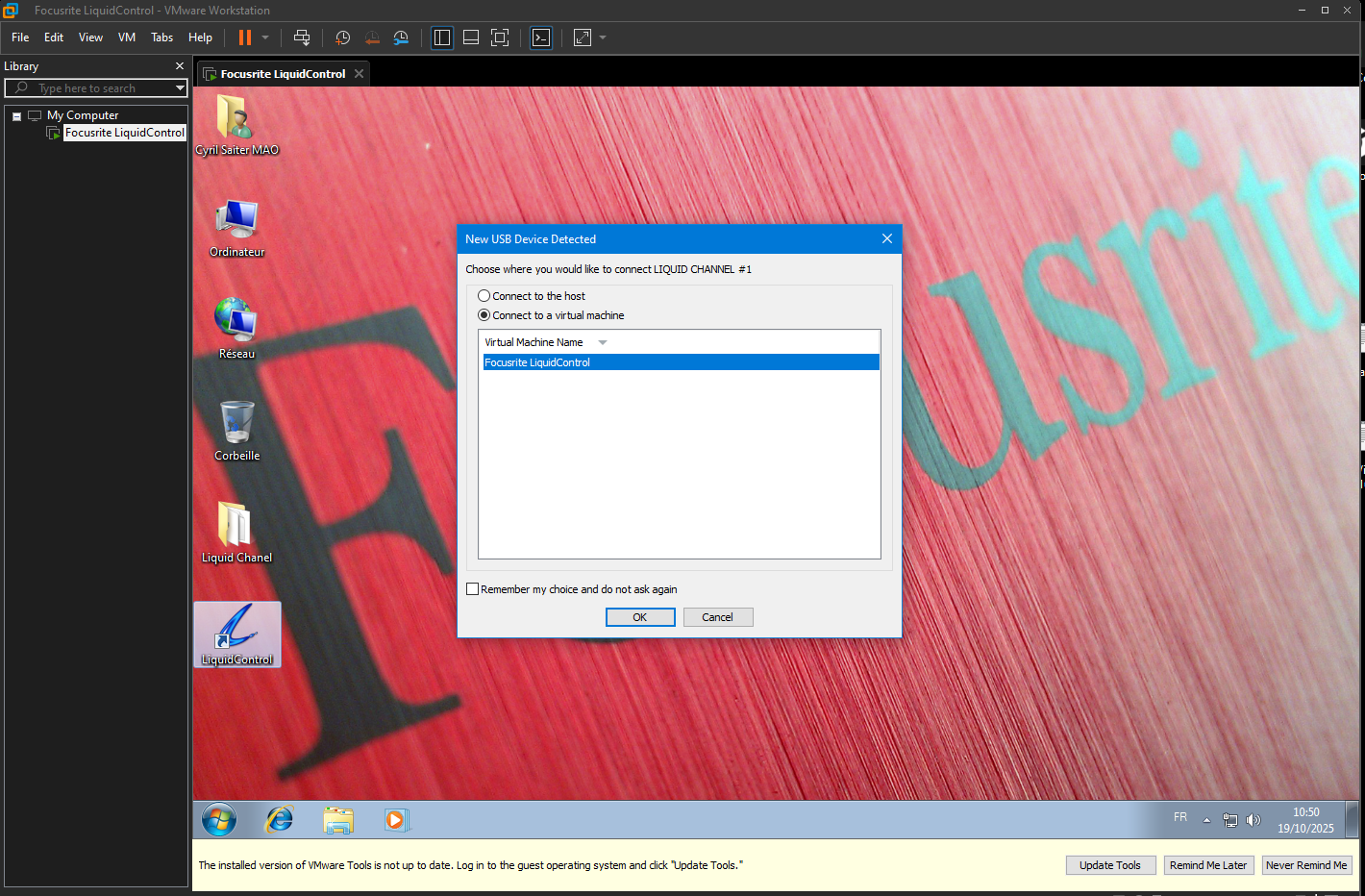Click the Send Ctrl+Alt+Del toolbar icon
Screen dimensions: 1365x896
pos(302,37)
